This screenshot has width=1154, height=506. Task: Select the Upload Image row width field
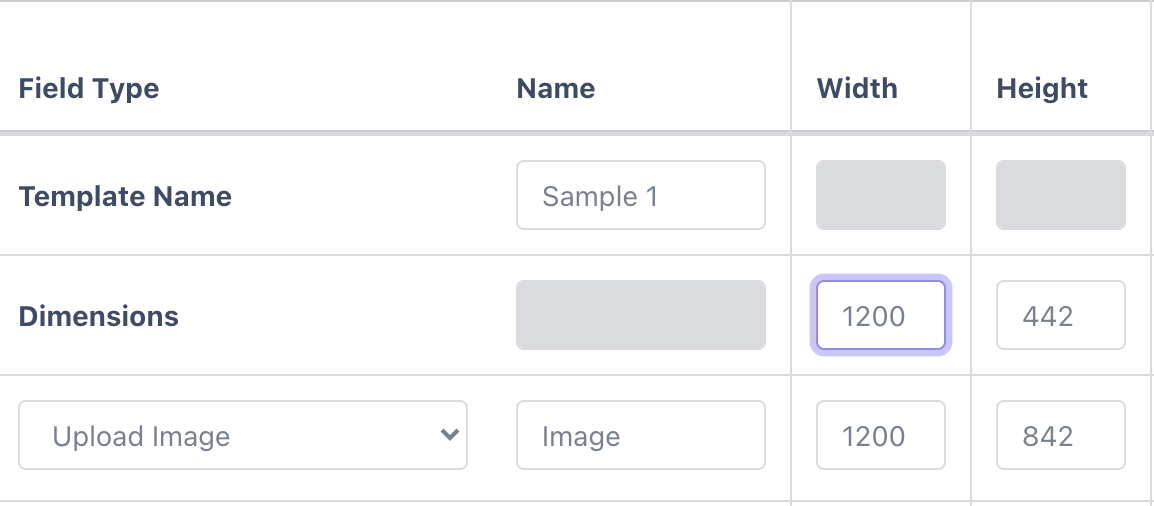click(x=880, y=435)
